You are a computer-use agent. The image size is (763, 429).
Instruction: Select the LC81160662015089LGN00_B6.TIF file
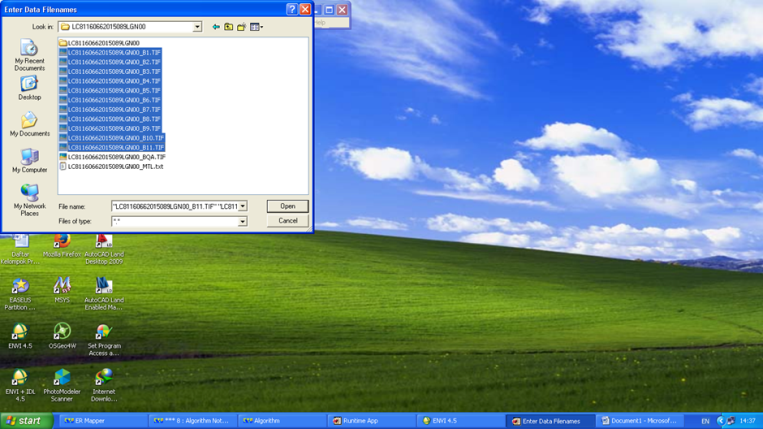click(110, 100)
